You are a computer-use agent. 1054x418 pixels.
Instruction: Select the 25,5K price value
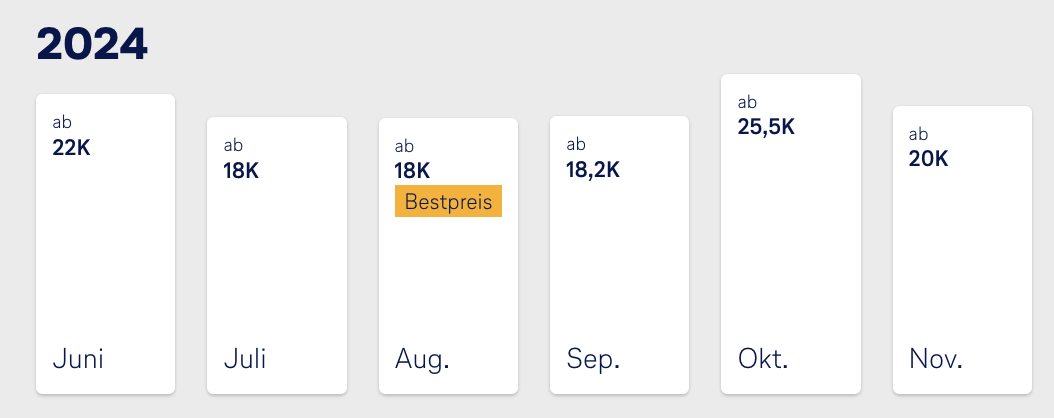coord(766,127)
